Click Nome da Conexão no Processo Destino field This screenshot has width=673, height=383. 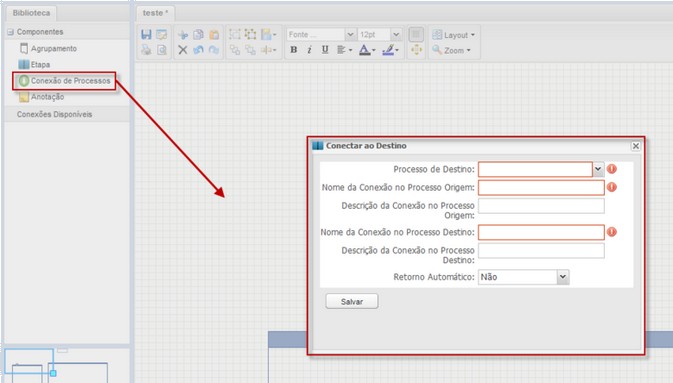[x=541, y=232]
